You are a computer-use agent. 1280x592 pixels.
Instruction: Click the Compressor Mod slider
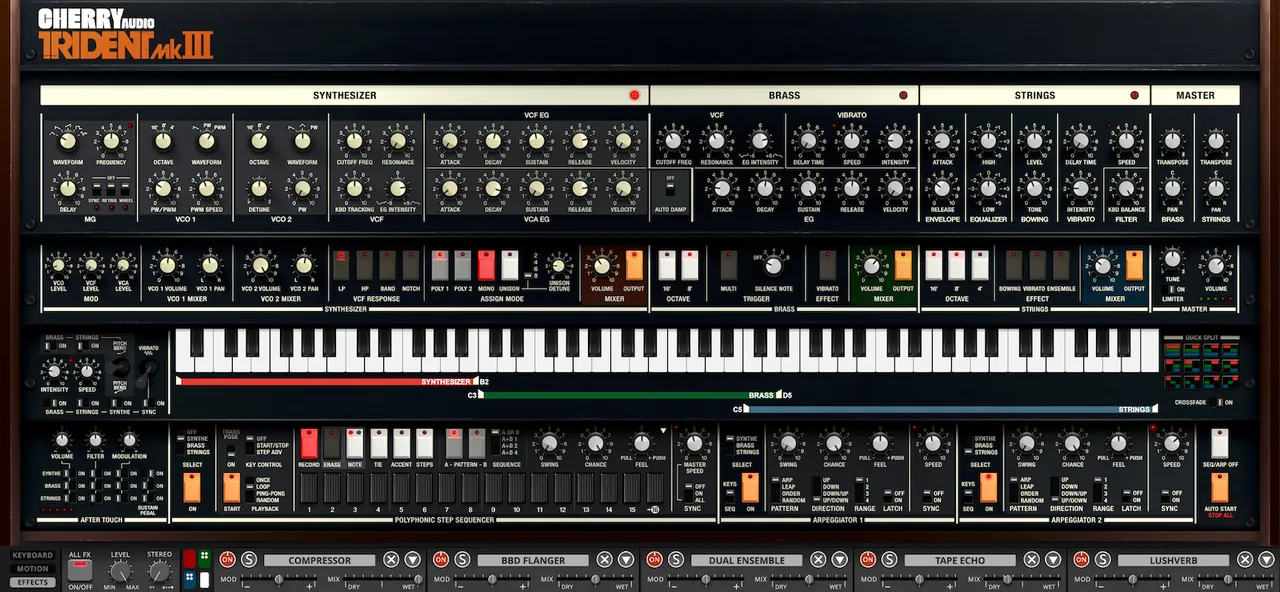[x=278, y=579]
